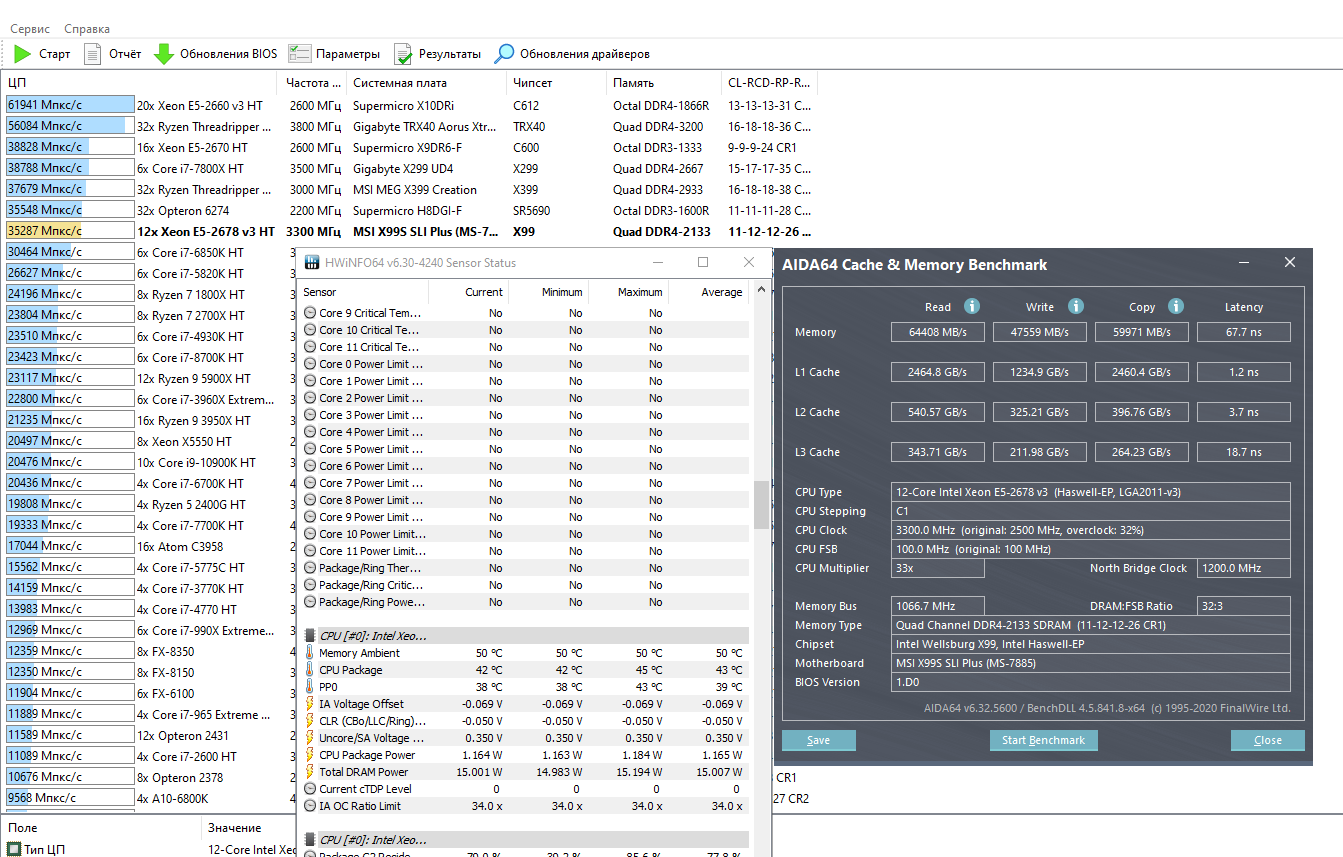The height and width of the screenshot is (857, 1343).
Task: Select the Memory Ambient thermometer icon
Action: (310, 653)
